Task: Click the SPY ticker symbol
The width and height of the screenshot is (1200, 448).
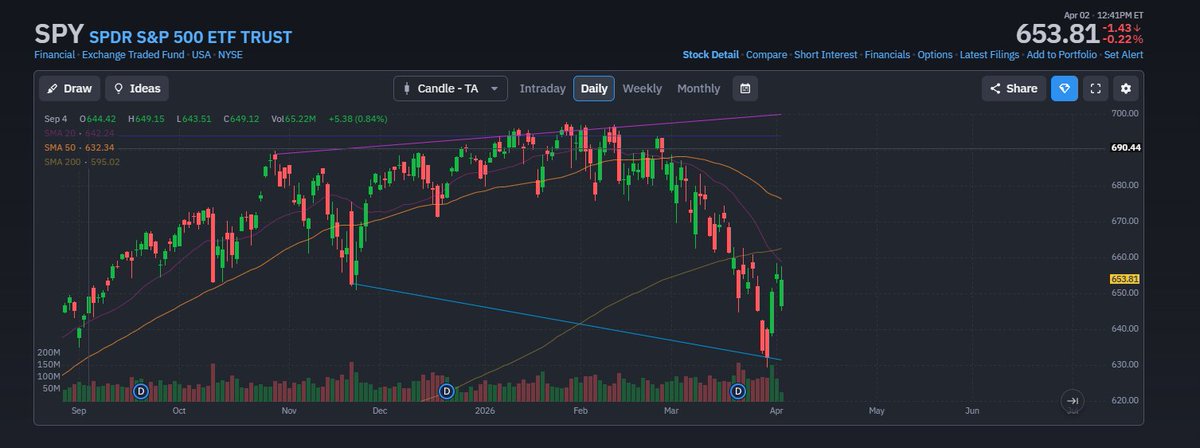Action: coord(59,34)
